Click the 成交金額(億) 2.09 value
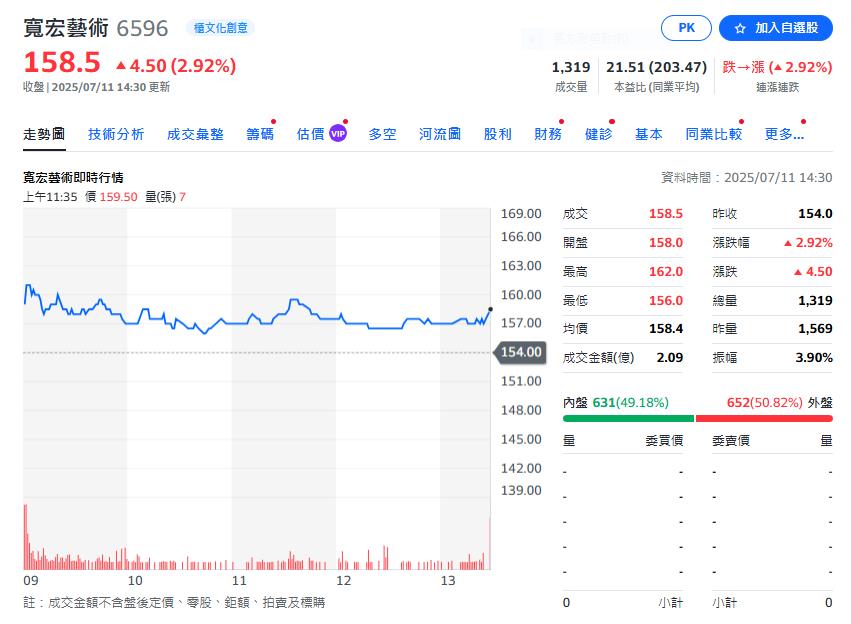This screenshot has height=624, width=851. [670, 358]
